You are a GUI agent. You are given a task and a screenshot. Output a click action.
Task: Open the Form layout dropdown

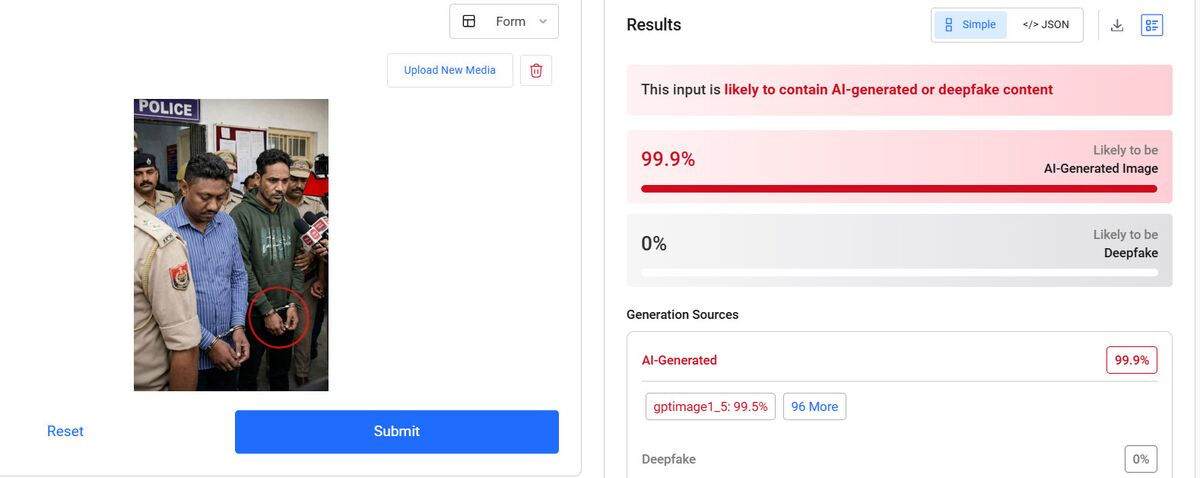(504, 21)
